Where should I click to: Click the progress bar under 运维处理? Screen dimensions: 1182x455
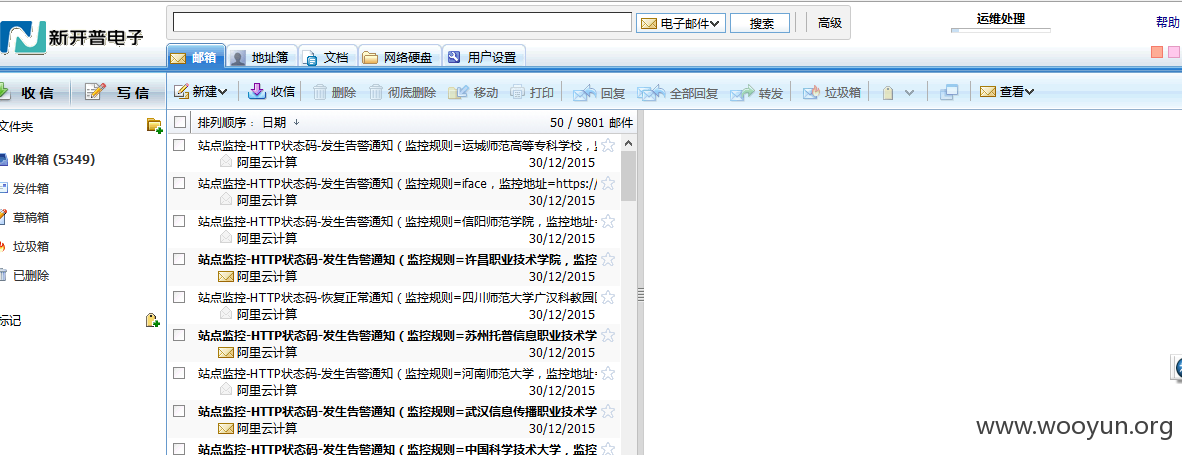[x=1000, y=31]
